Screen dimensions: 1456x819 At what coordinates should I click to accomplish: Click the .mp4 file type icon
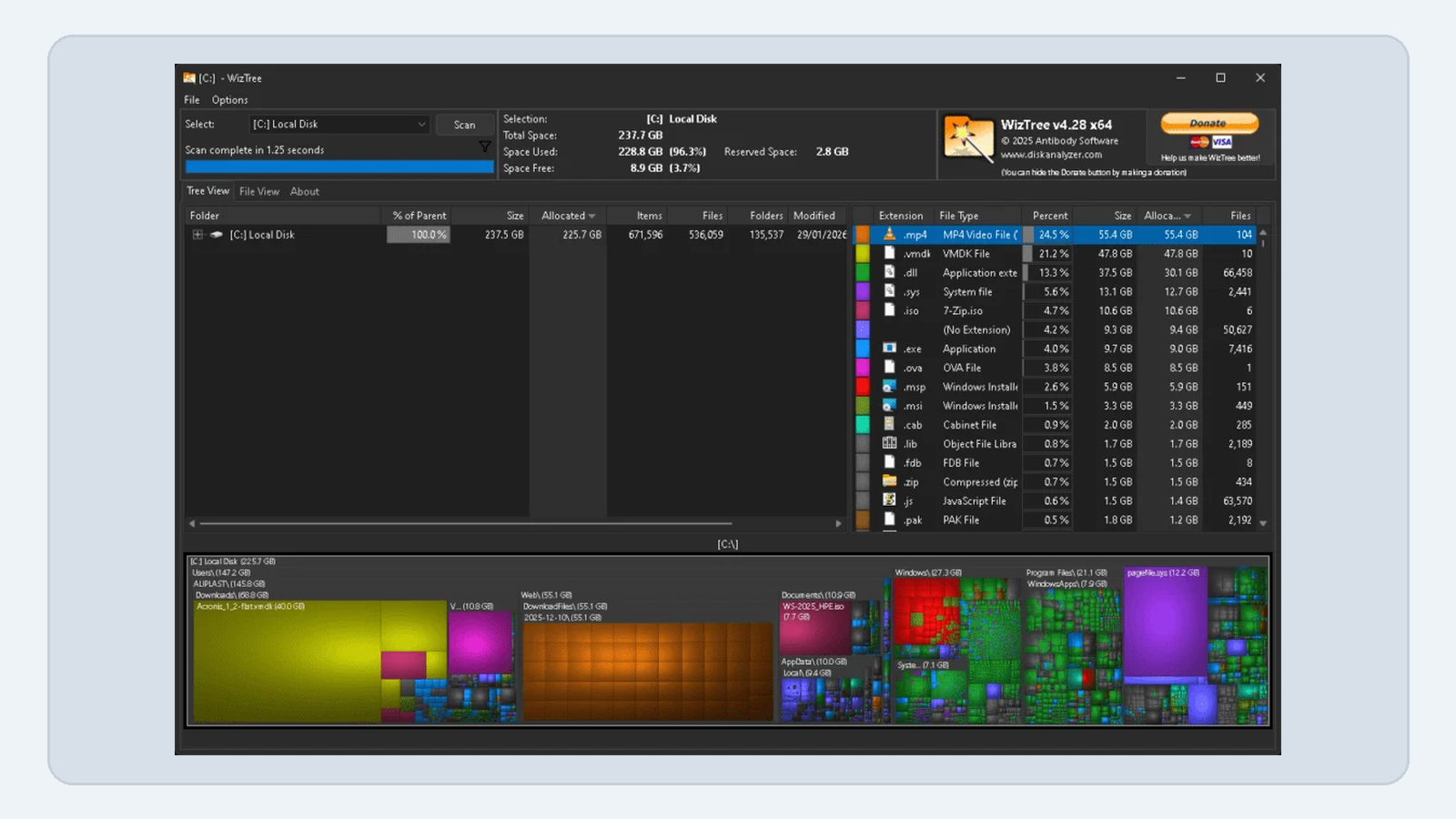[889, 234]
